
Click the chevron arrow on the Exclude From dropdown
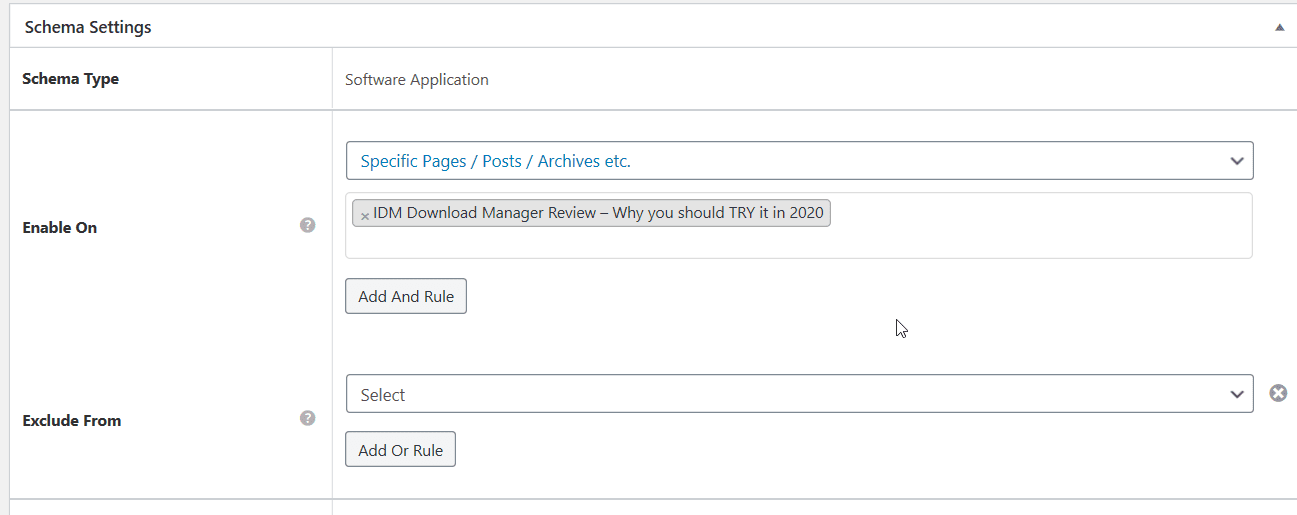[1237, 395]
